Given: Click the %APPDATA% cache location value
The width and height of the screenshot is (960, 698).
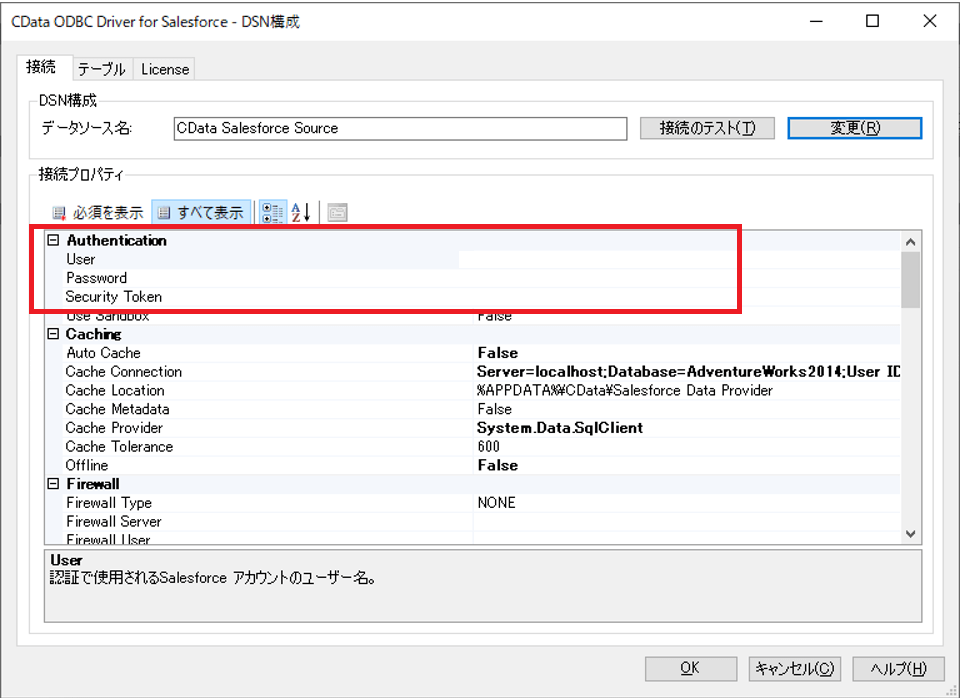Looking at the screenshot, I should (x=624, y=390).
